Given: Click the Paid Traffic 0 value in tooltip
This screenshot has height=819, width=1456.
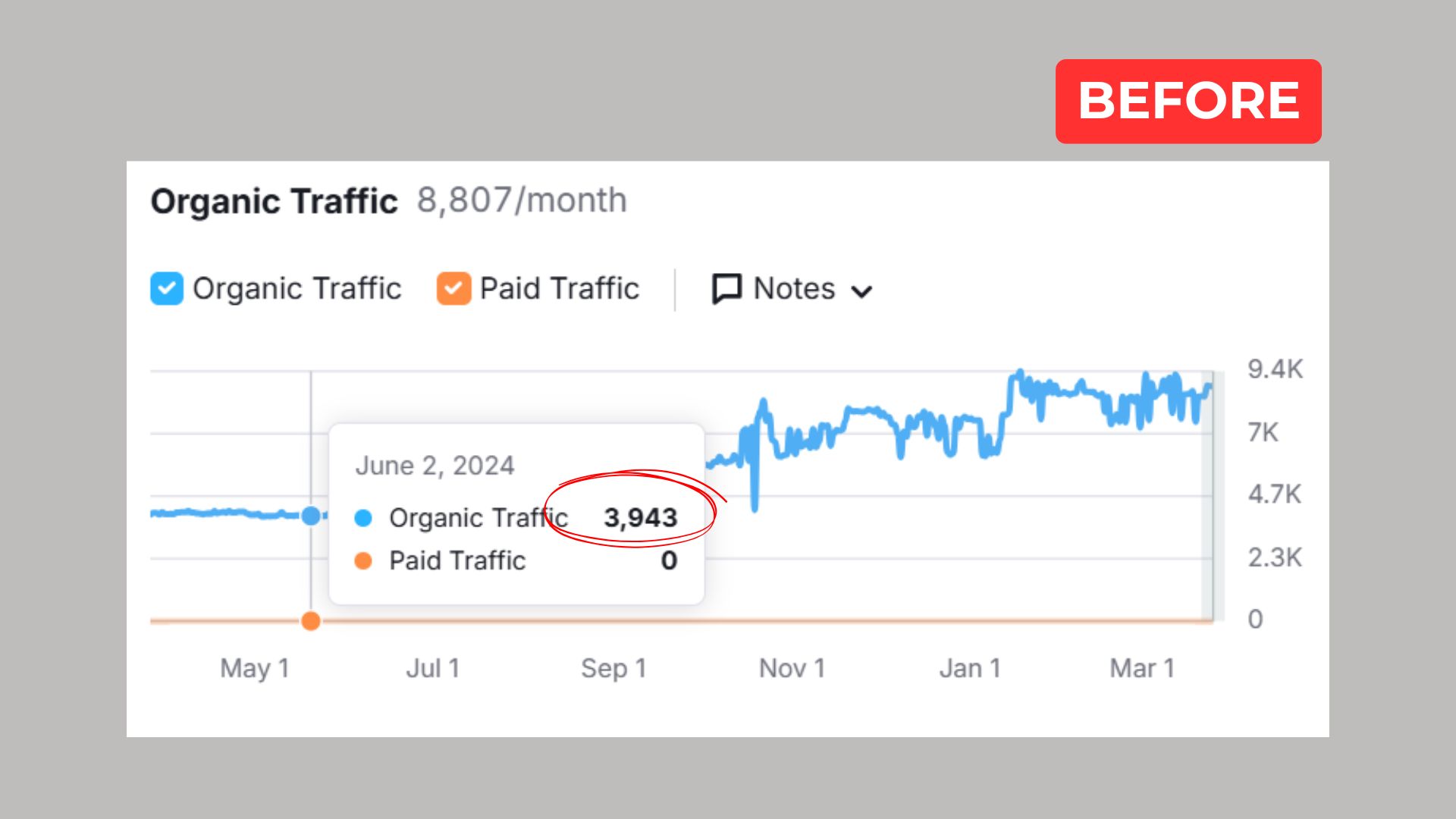Looking at the screenshot, I should click(668, 561).
